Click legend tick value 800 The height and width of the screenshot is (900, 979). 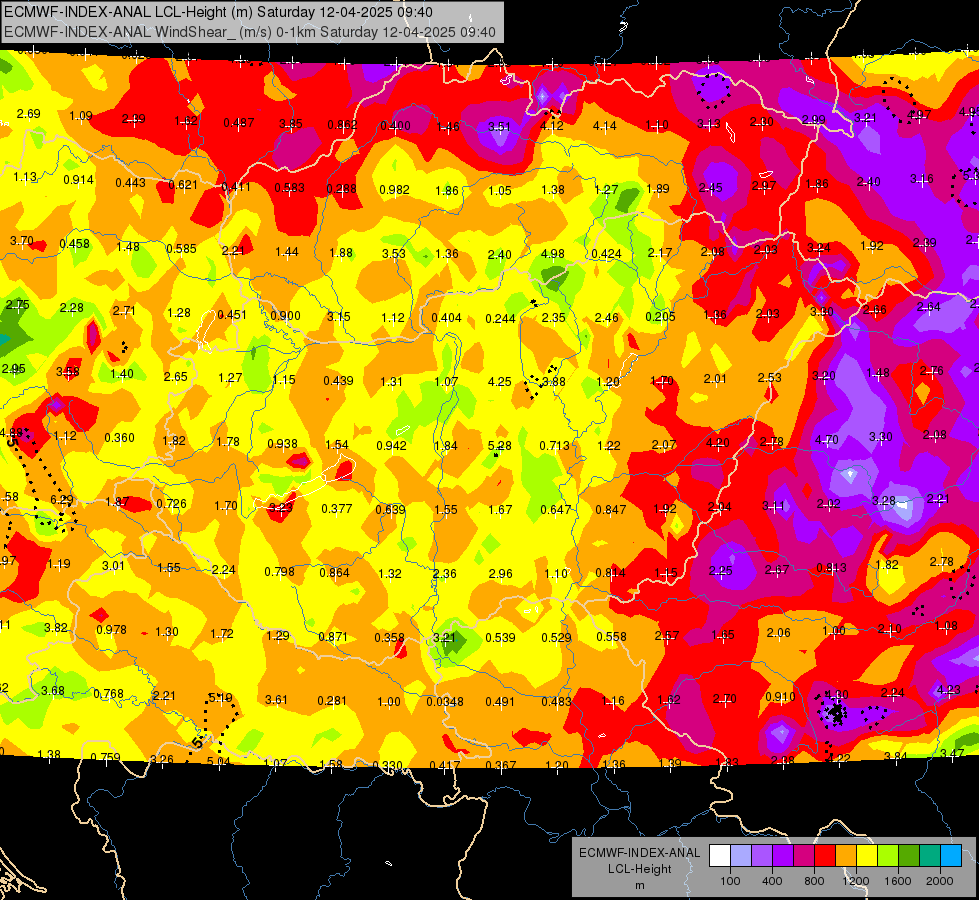click(814, 881)
